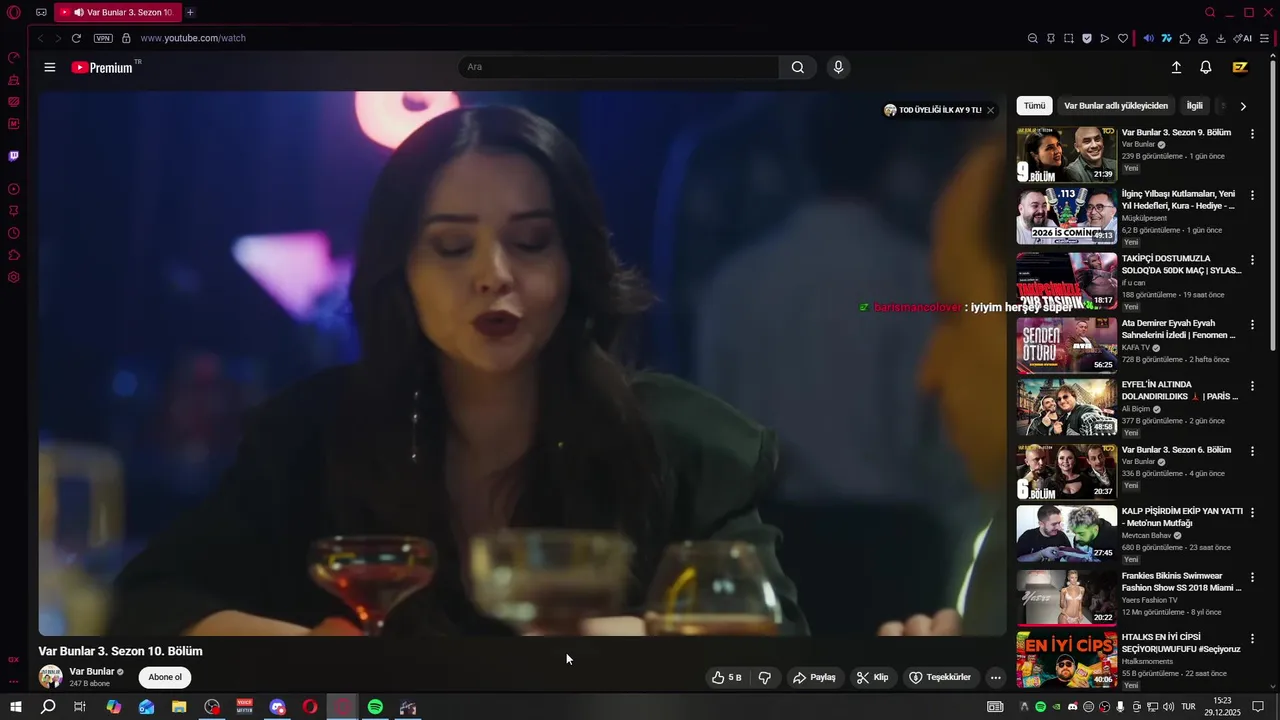
Task: Close the TOD üyeliği ad overlay
Action: pyautogui.click(x=990, y=110)
